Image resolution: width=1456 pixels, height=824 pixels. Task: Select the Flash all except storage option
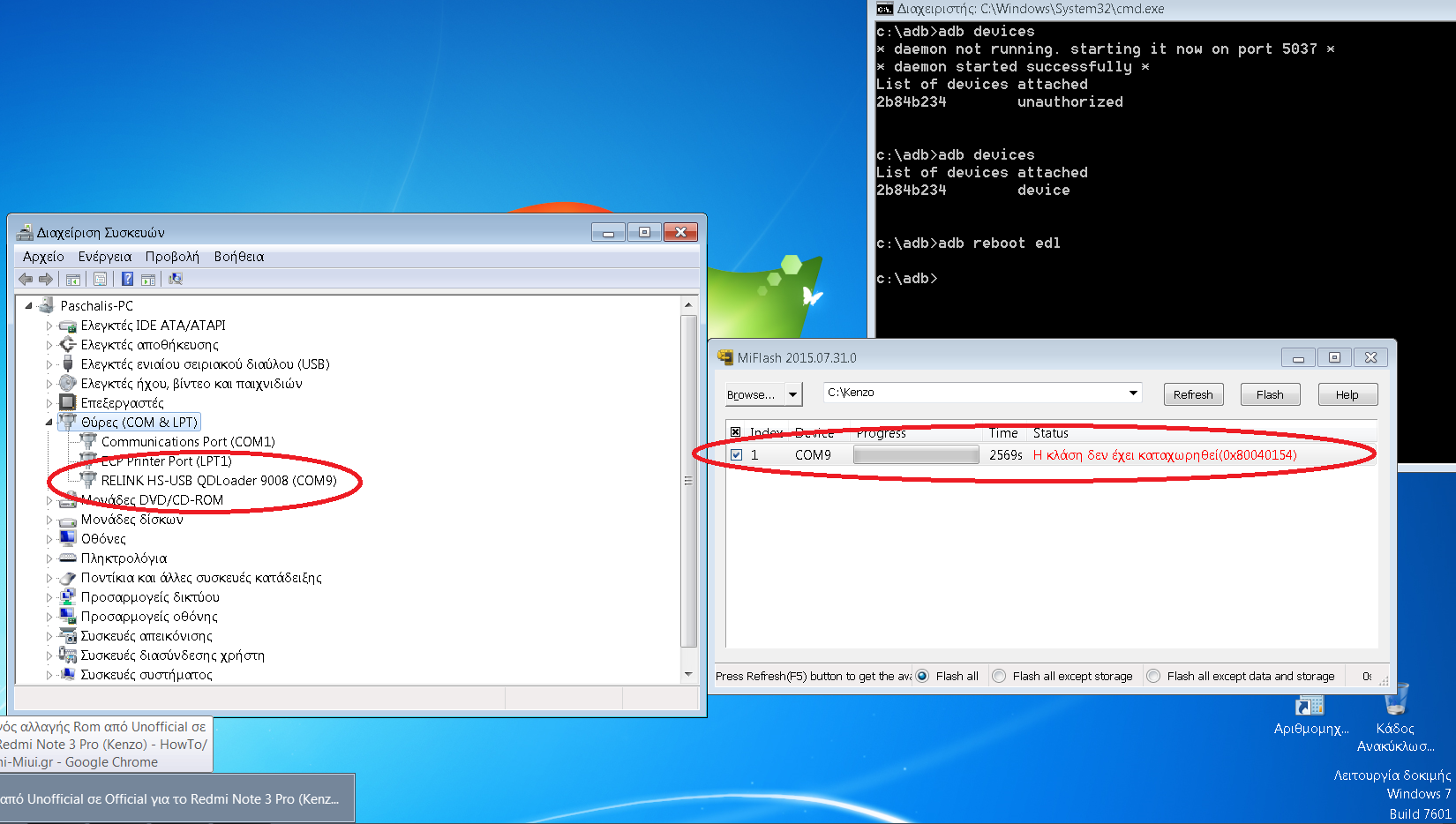pos(999,677)
